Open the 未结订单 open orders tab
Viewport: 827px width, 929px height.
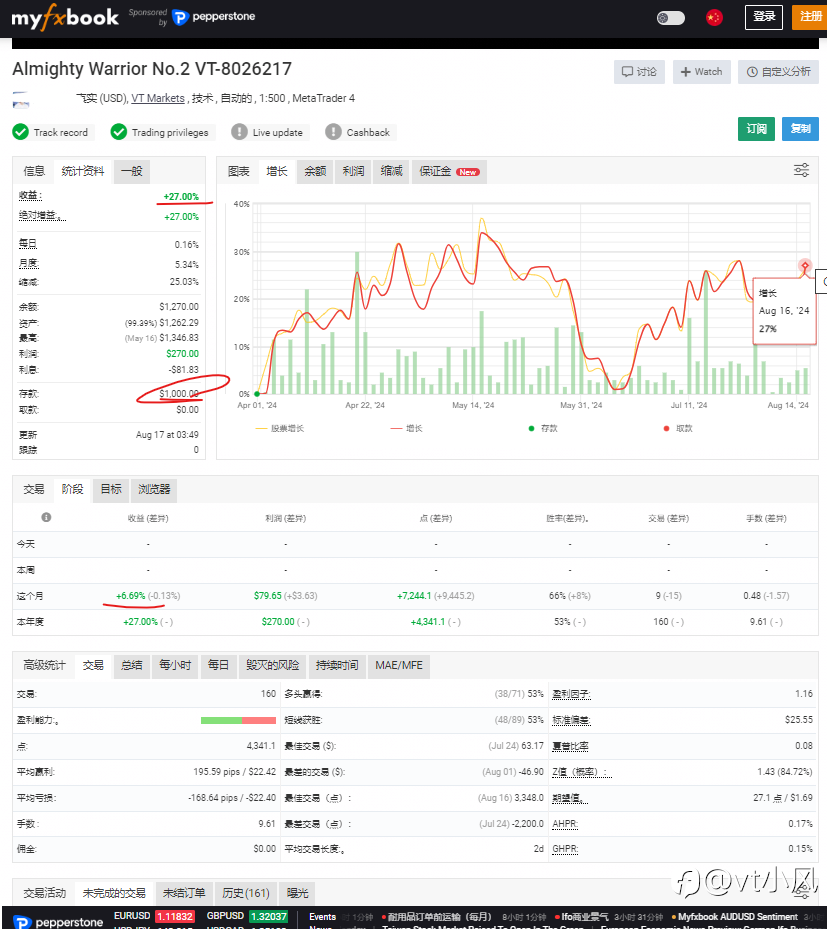(x=184, y=893)
